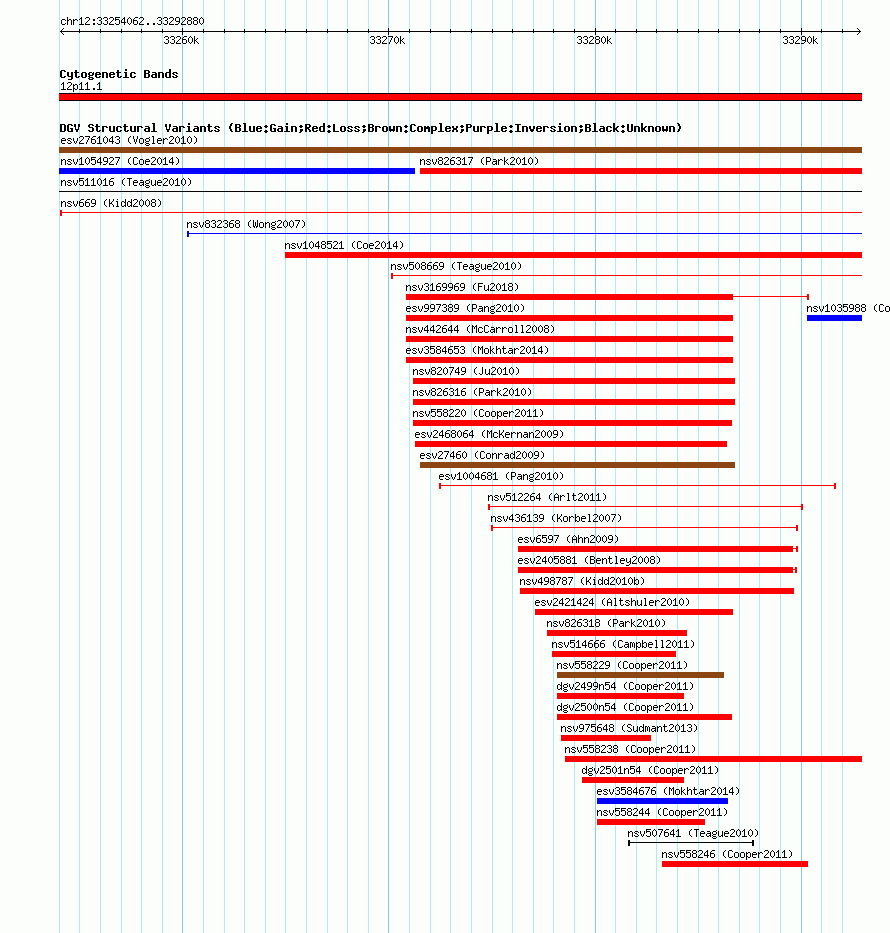Click the blue esv3584676 gain bar

662,801
